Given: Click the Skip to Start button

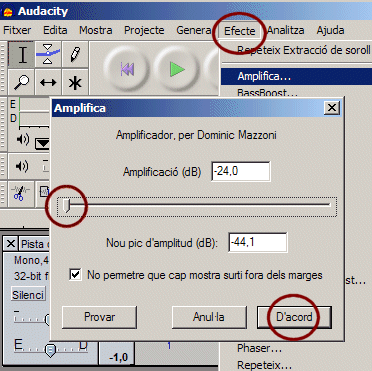Looking at the screenshot, I should point(127,69).
